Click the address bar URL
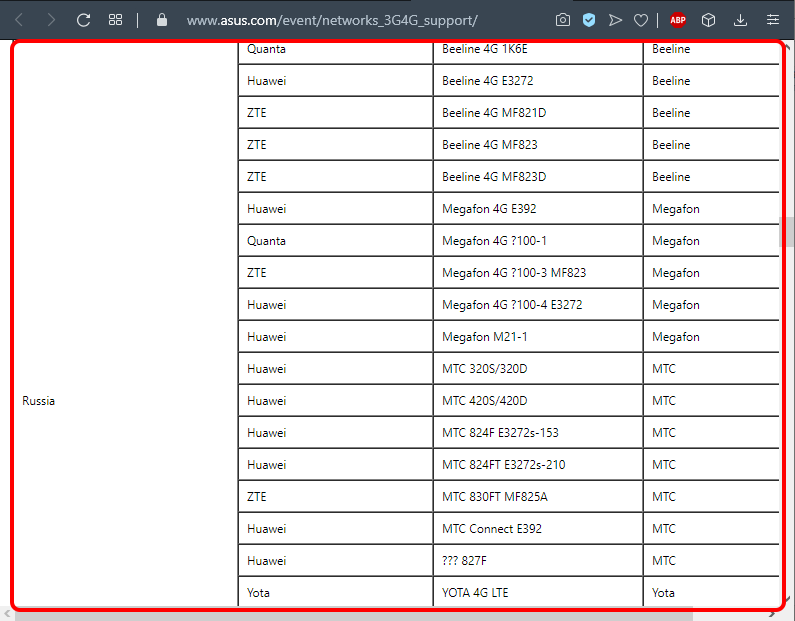 click(x=332, y=20)
